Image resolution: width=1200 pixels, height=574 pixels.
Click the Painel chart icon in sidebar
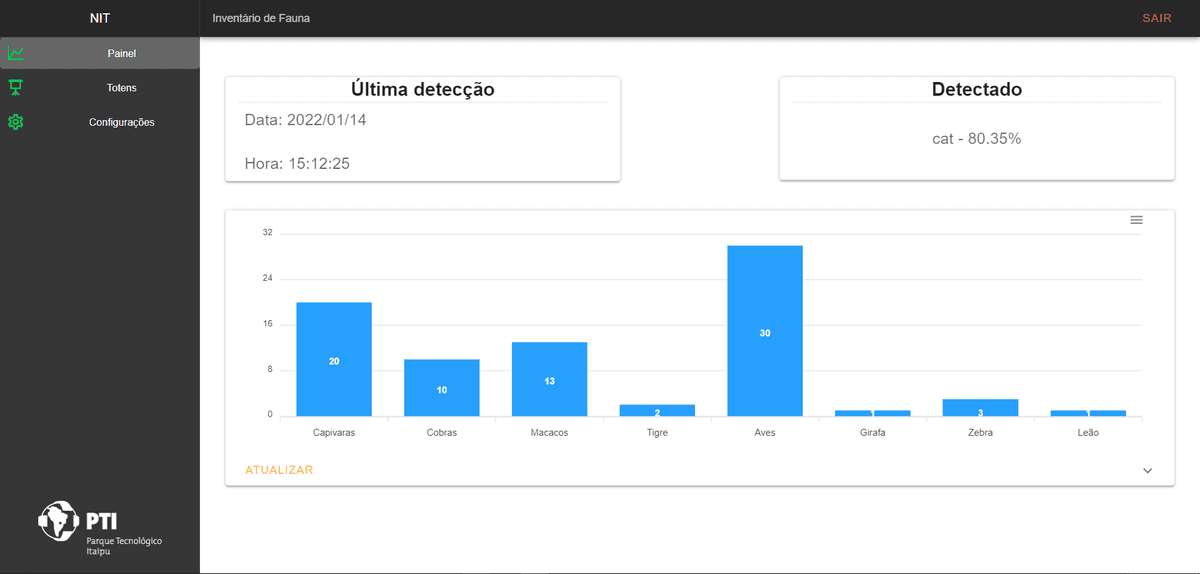(16, 53)
